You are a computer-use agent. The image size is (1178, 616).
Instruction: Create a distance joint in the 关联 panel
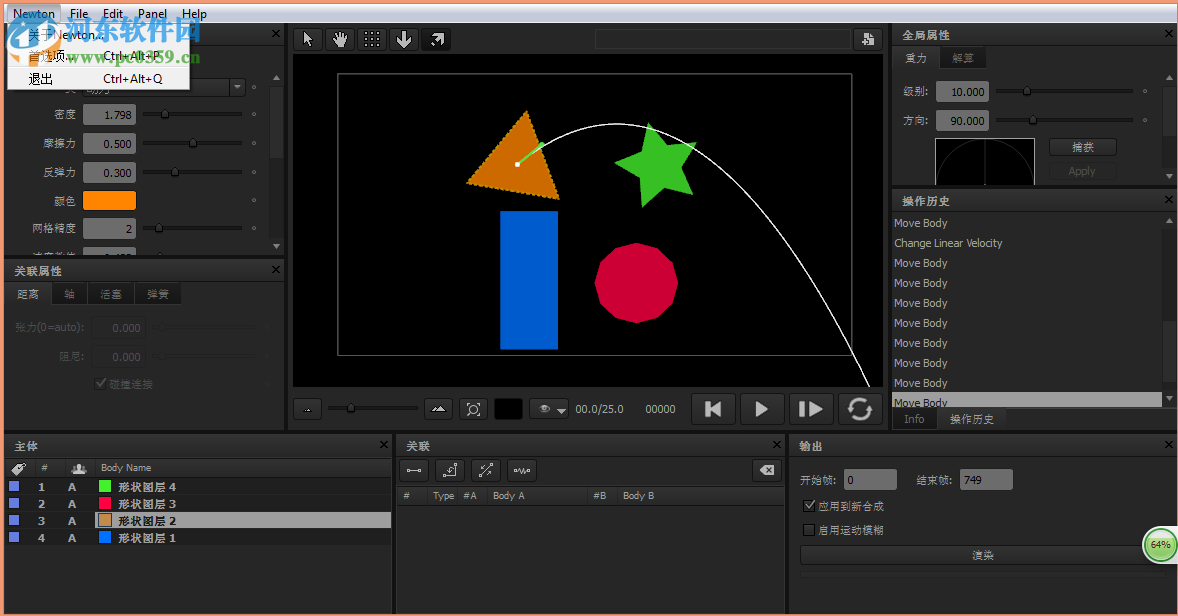click(414, 470)
